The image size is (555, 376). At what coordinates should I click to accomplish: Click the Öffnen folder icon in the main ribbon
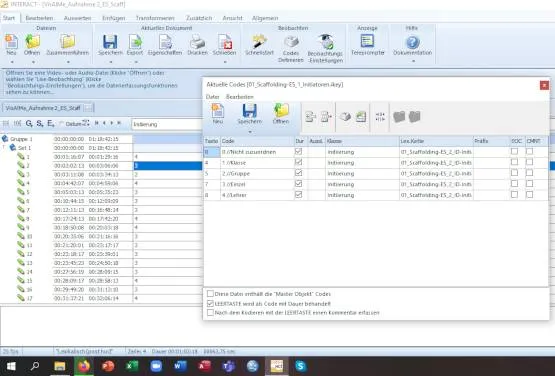point(32,42)
